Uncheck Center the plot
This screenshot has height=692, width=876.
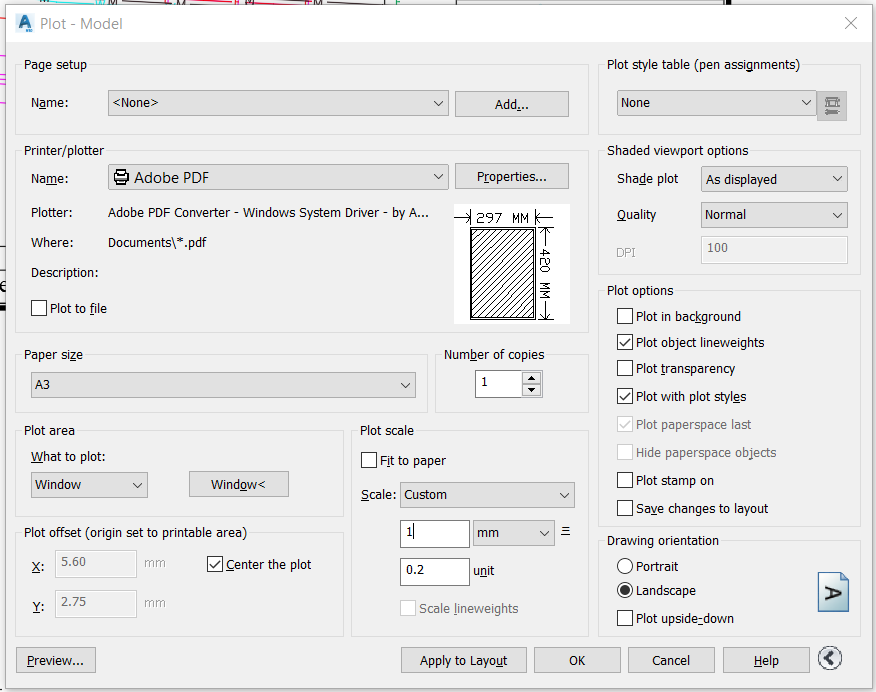pyautogui.click(x=215, y=564)
